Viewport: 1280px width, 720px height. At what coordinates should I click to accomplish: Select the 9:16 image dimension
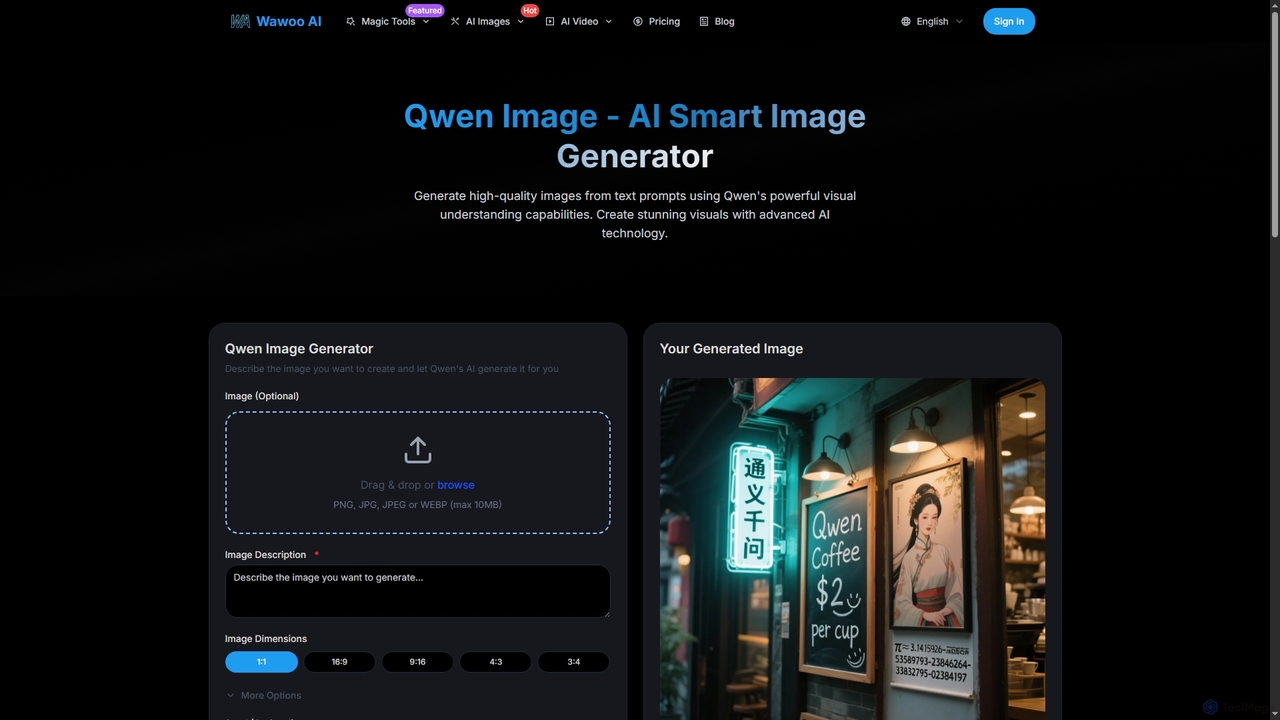(x=417, y=662)
